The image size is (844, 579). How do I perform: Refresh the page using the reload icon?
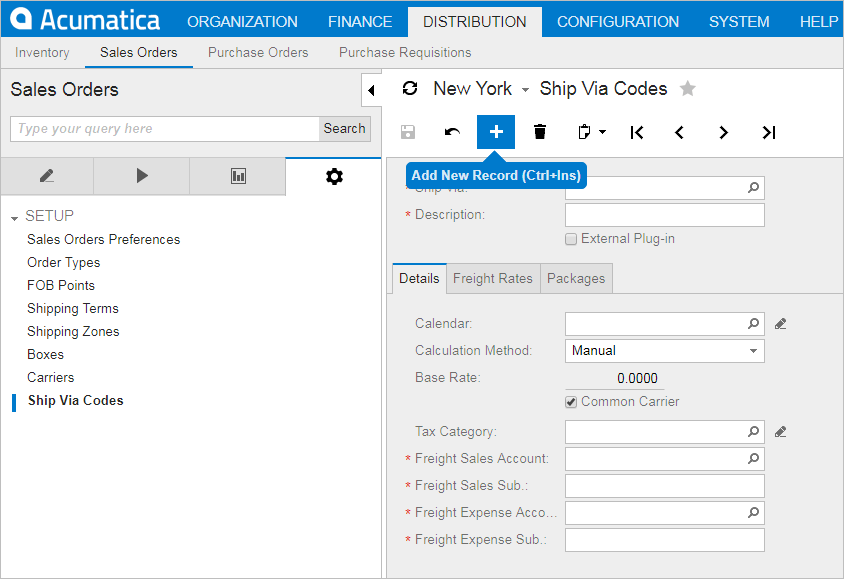click(x=409, y=89)
